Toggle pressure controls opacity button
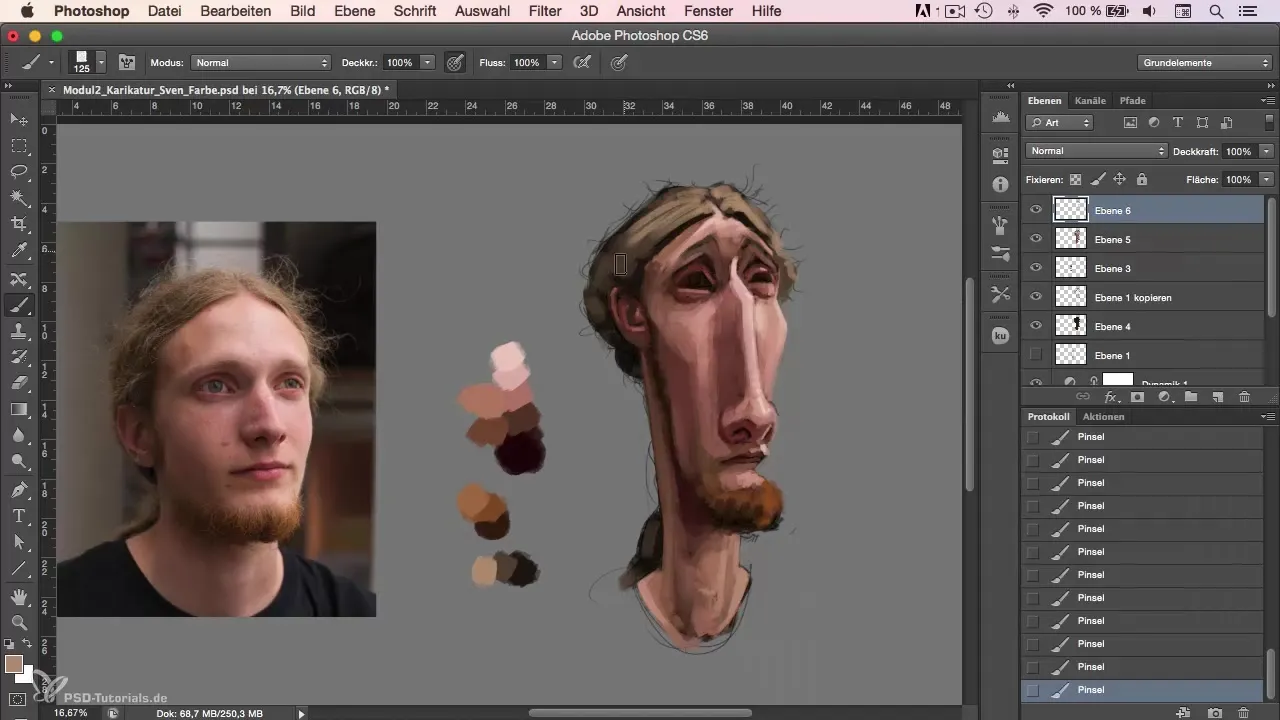The image size is (1280, 720). coord(455,62)
